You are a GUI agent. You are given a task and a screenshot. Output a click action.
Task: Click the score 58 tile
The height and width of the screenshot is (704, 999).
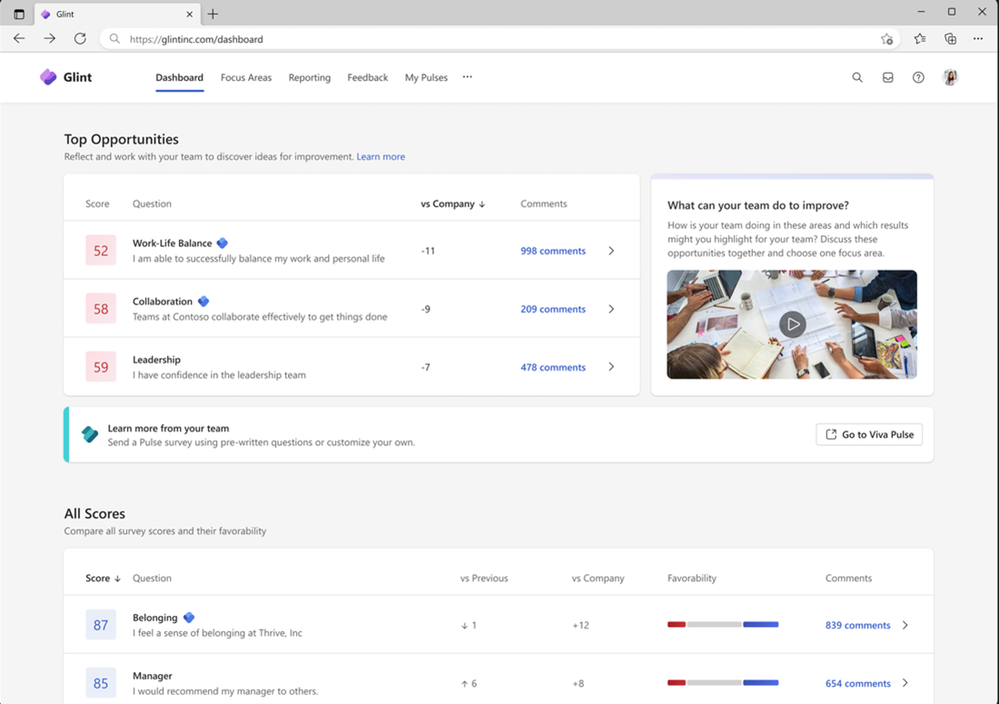101,309
